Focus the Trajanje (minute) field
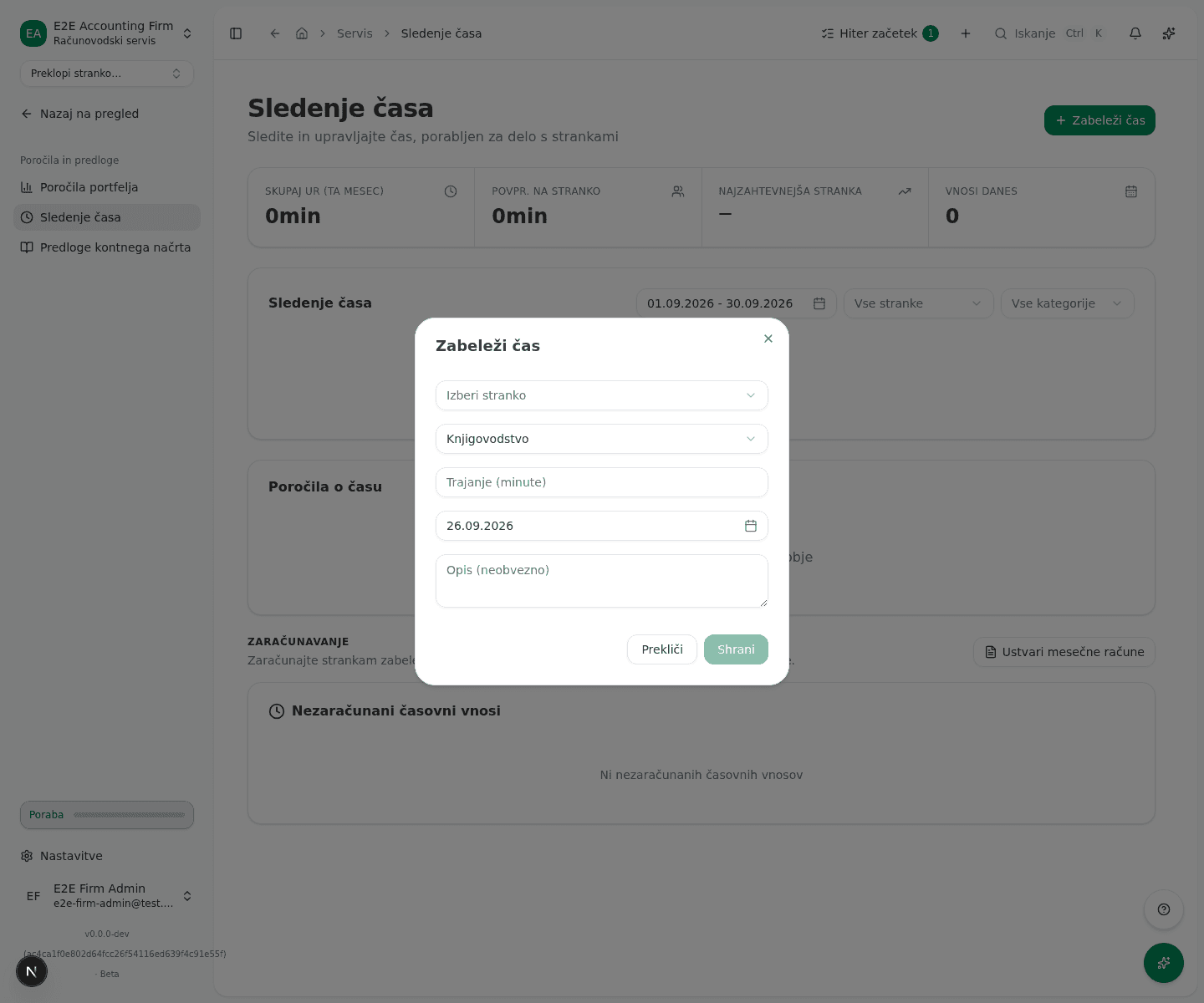The height and width of the screenshot is (1003, 1204). [x=602, y=482]
